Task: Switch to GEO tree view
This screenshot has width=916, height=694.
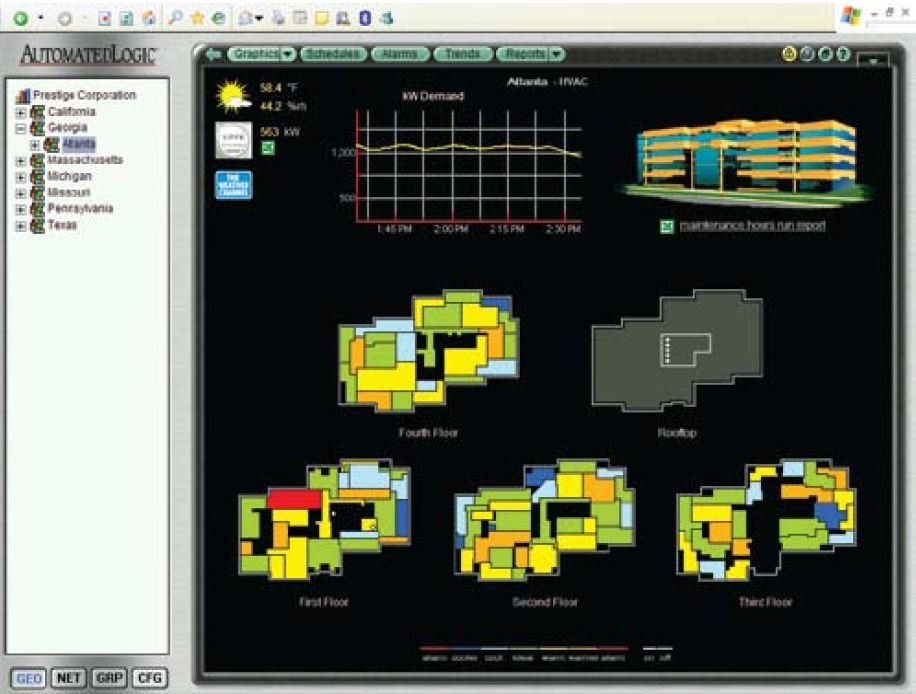Action: [28, 678]
